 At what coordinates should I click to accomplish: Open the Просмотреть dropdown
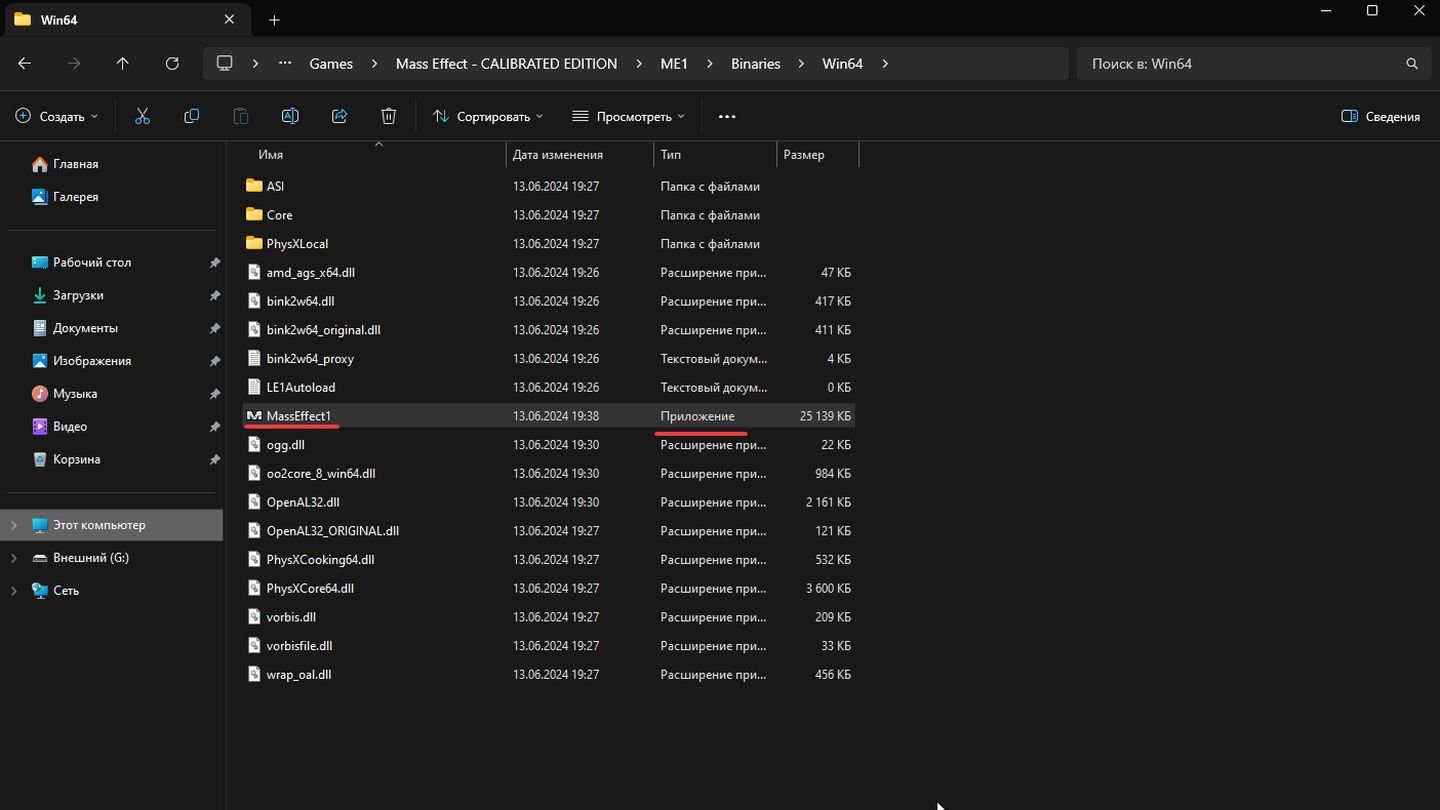coord(628,116)
